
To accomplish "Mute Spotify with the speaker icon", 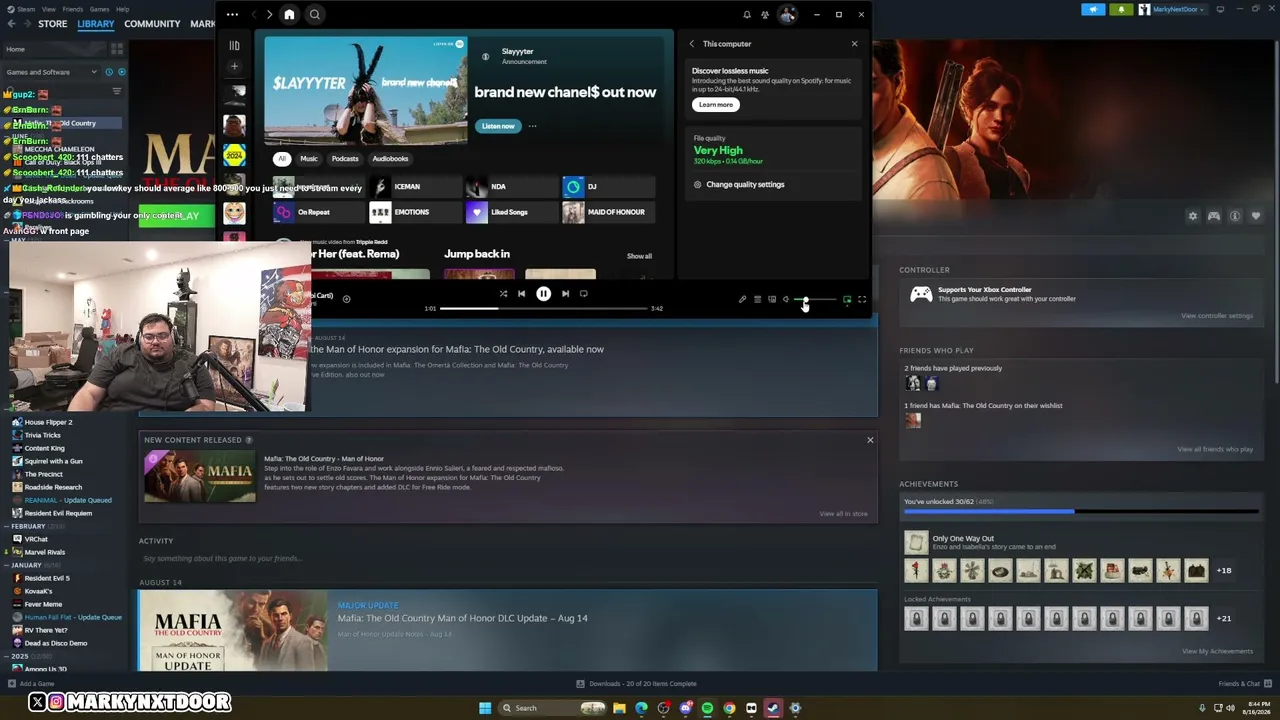I will click(x=786, y=299).
